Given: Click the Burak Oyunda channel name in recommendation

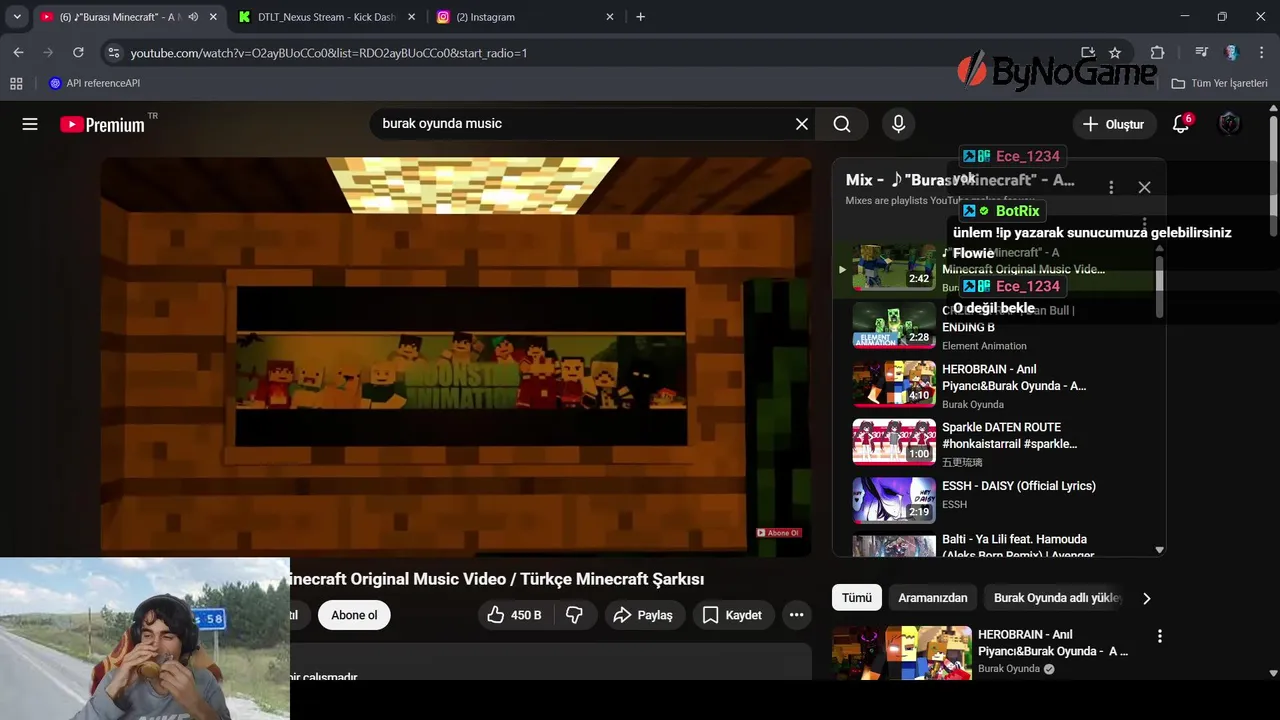Looking at the screenshot, I should 1009,669.
